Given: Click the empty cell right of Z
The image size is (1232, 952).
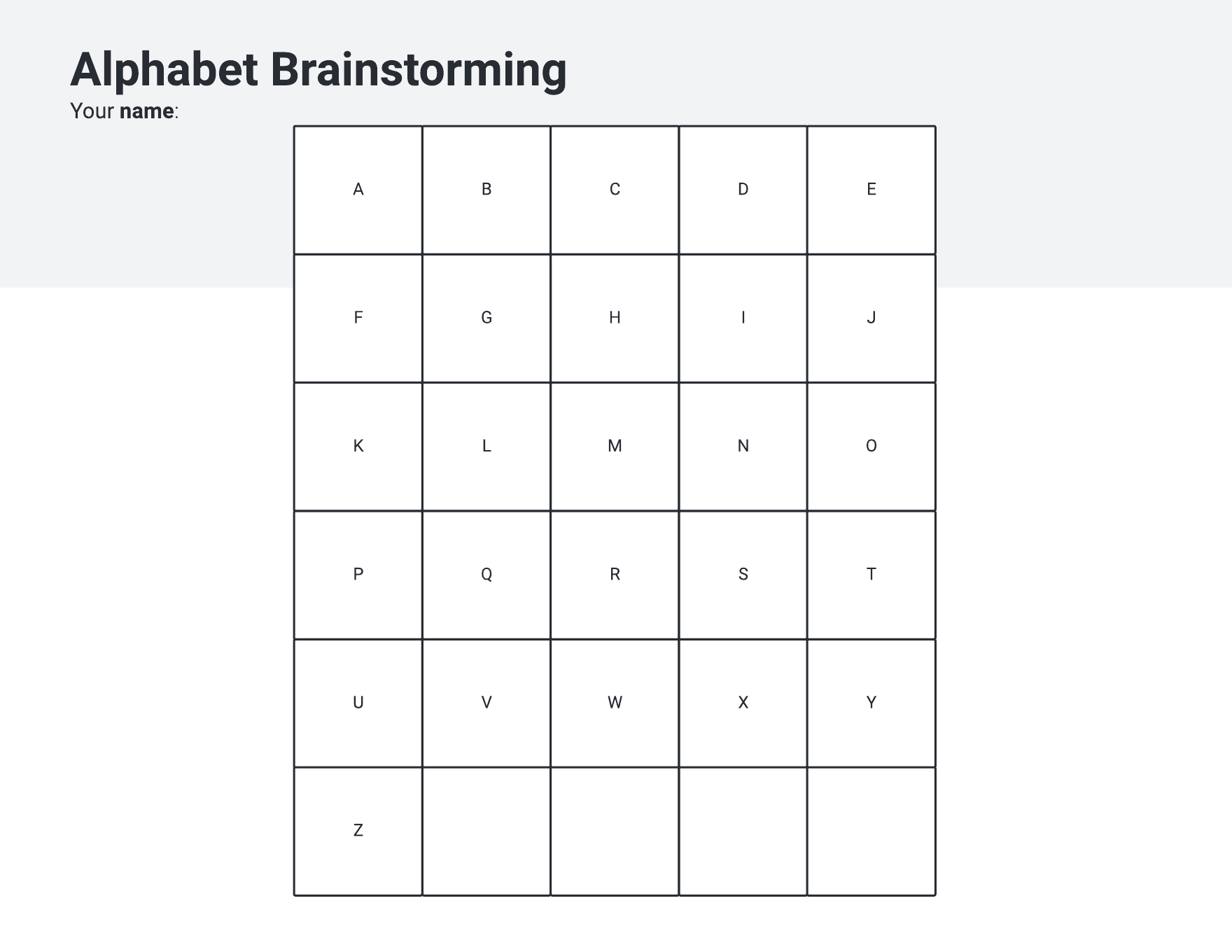Looking at the screenshot, I should pyautogui.click(x=486, y=831).
